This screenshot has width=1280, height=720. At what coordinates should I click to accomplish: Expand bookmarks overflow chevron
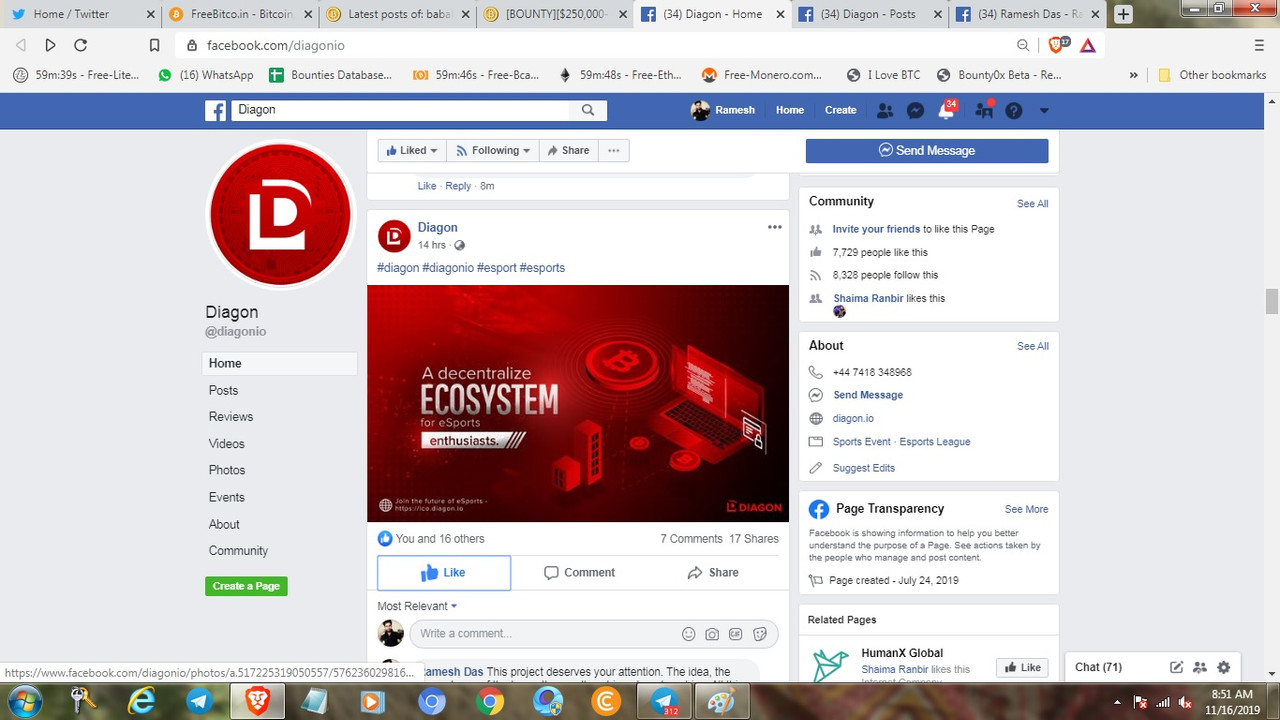click(x=1133, y=75)
